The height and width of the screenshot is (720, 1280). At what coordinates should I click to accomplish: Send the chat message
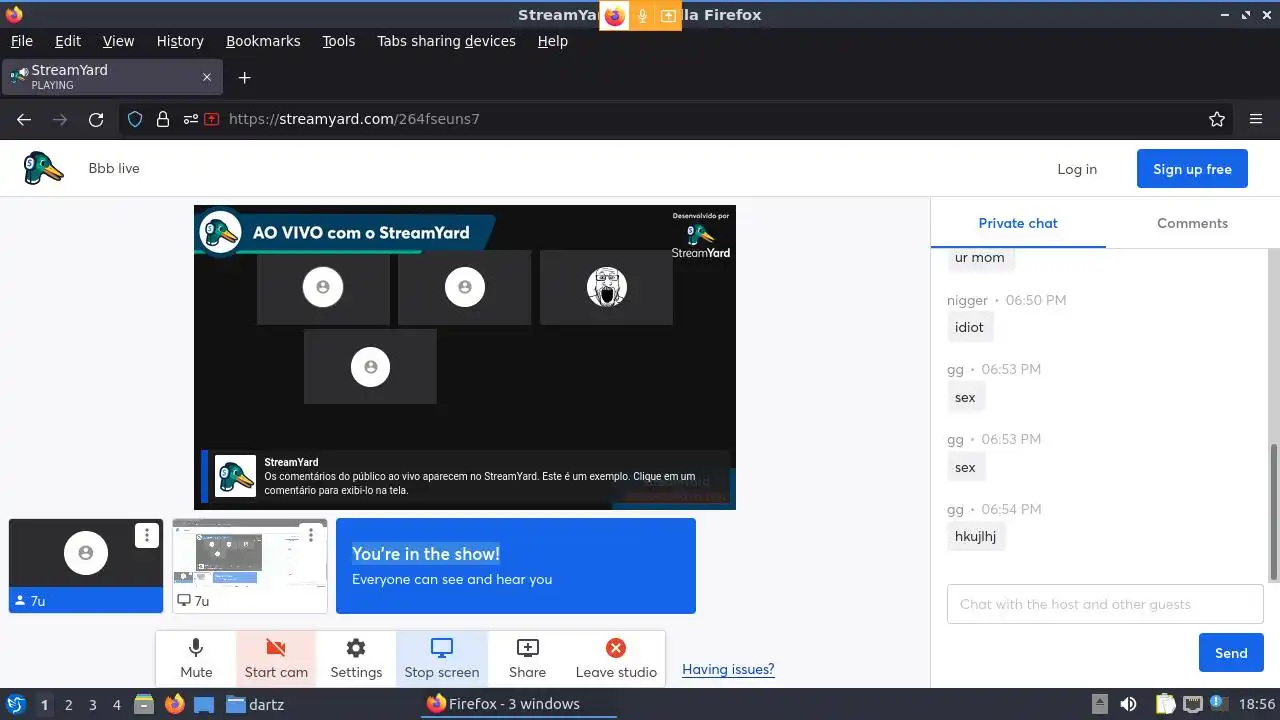click(x=1231, y=653)
